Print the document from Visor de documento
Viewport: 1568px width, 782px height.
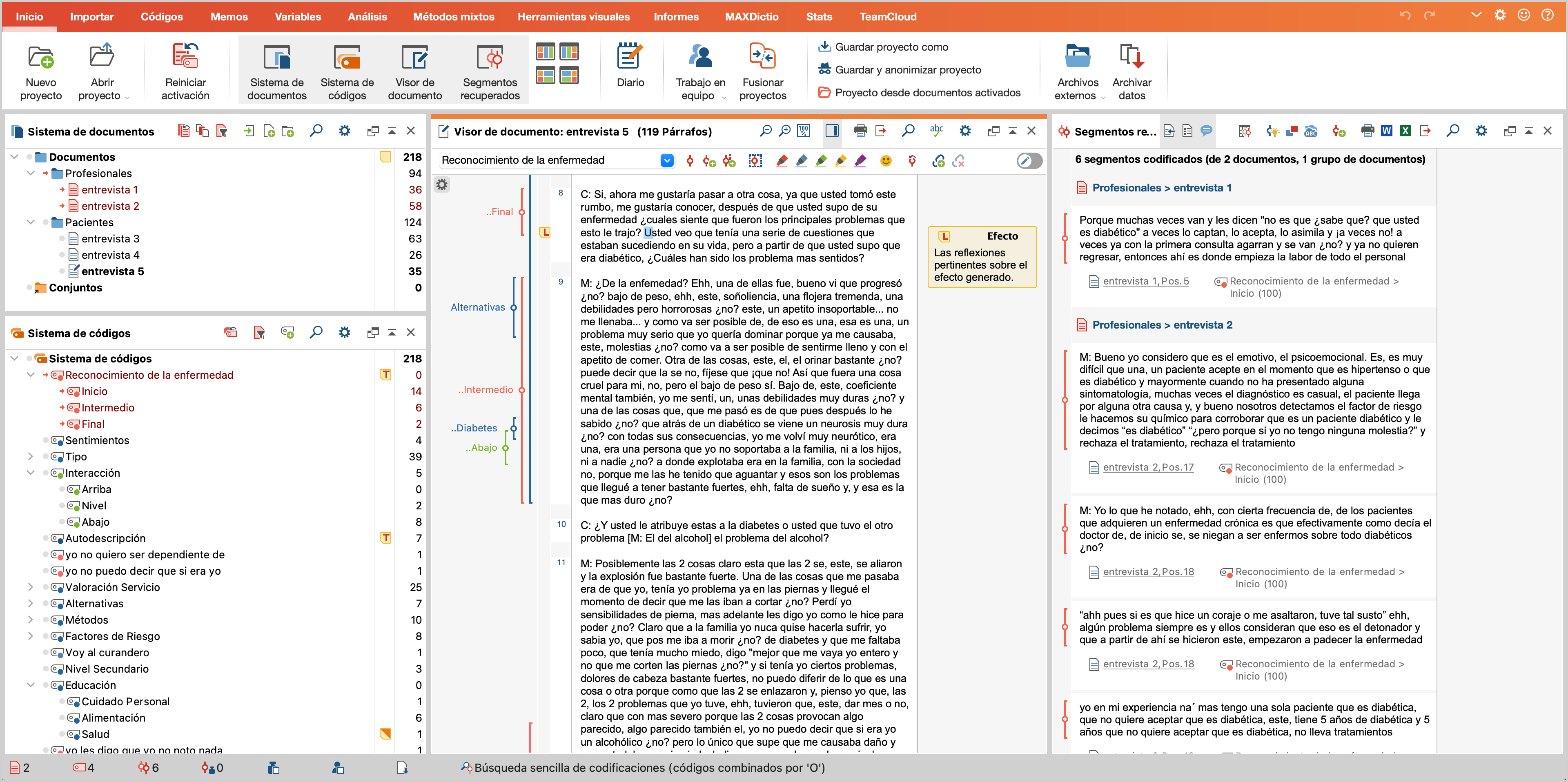pos(860,131)
